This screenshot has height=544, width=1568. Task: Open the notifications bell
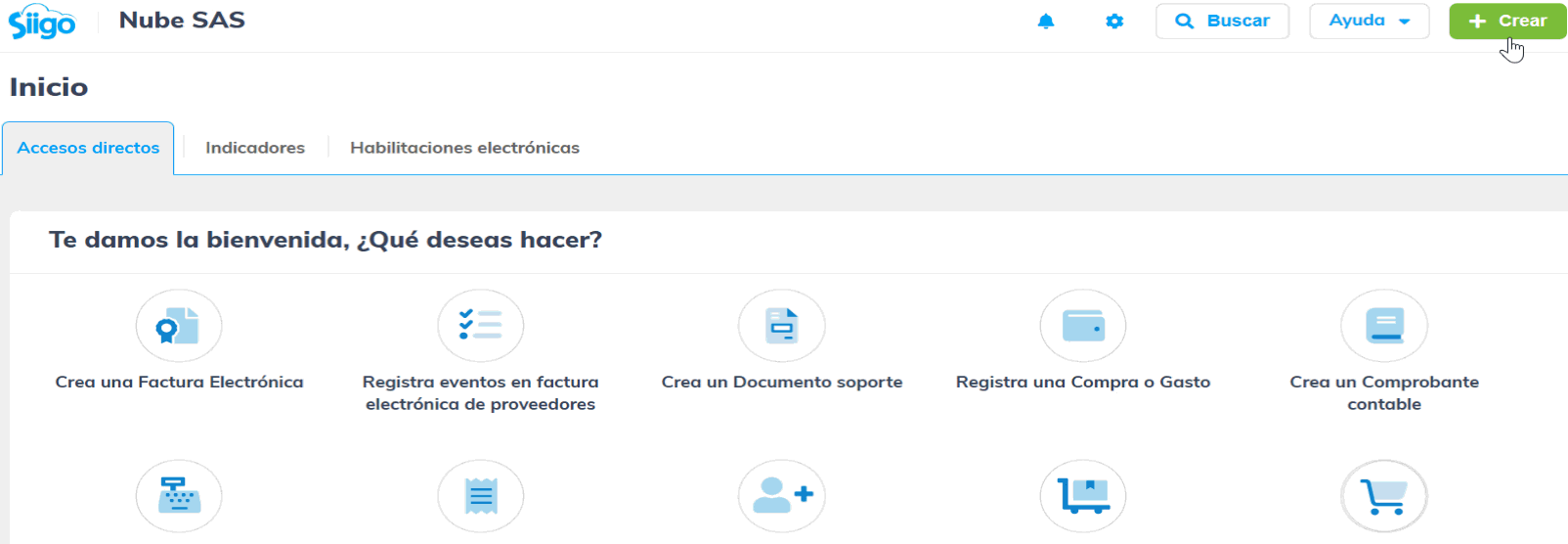pyautogui.click(x=1046, y=21)
